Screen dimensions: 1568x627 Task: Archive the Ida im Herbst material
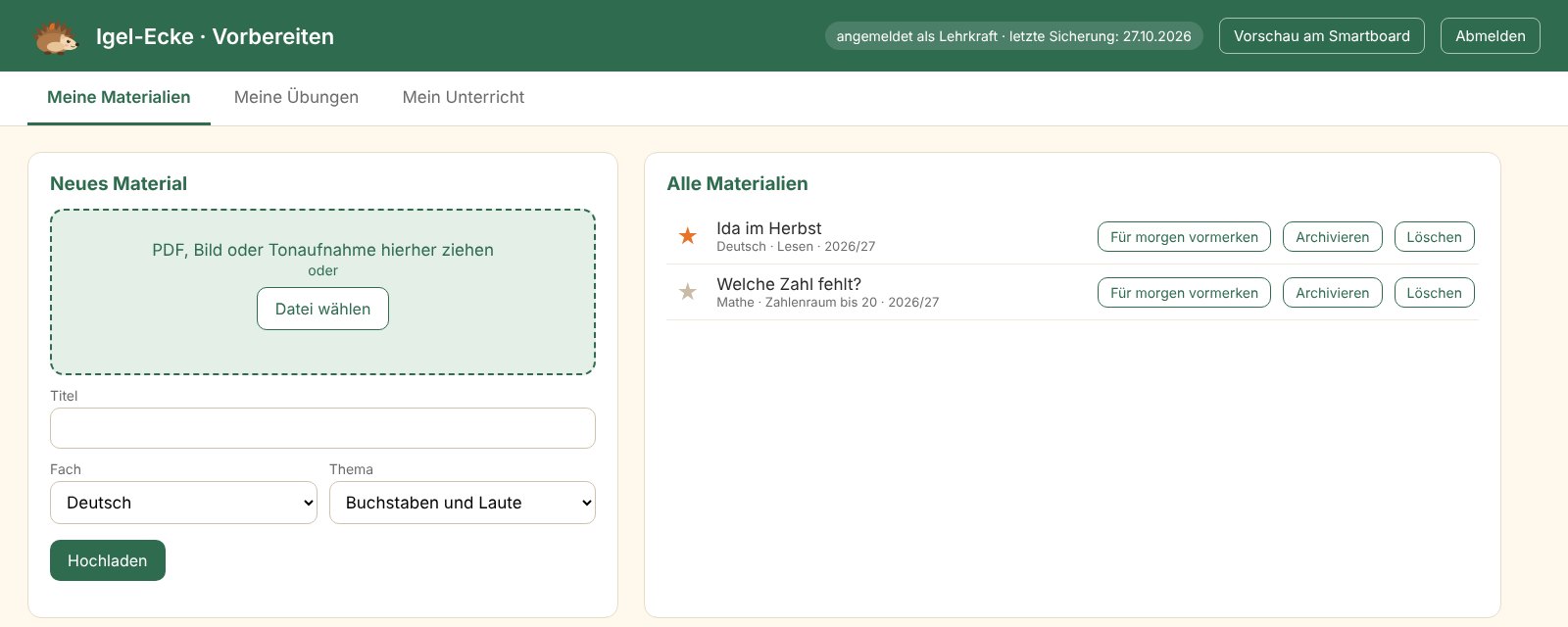pos(1333,237)
